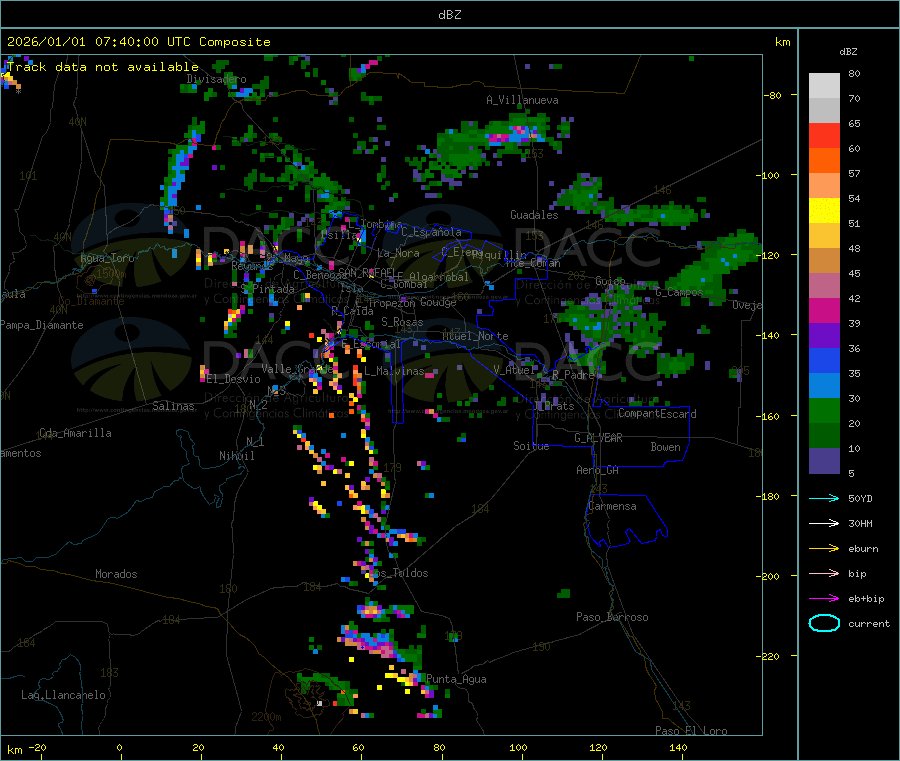Click the 'Salinas' map label
This screenshot has width=900, height=761.
point(173,406)
